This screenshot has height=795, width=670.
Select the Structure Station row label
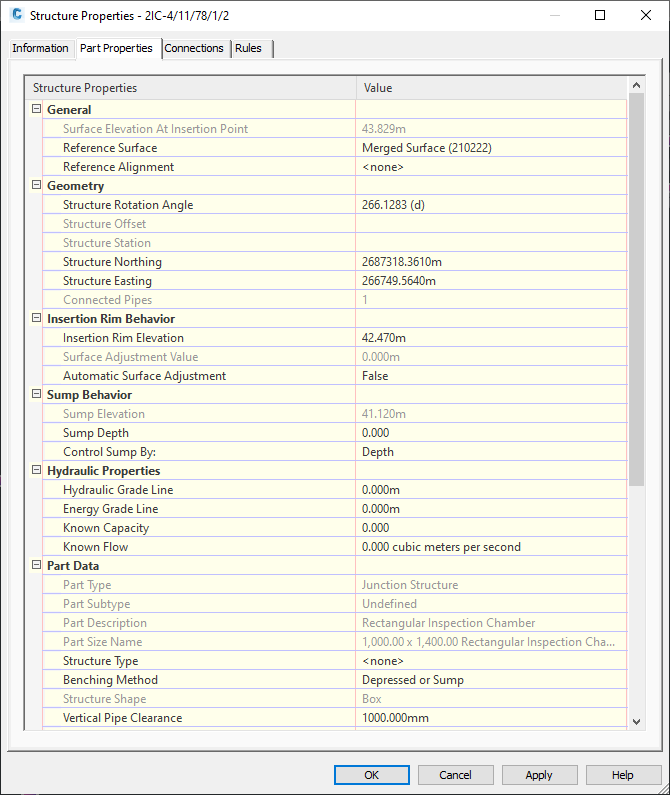coord(107,243)
